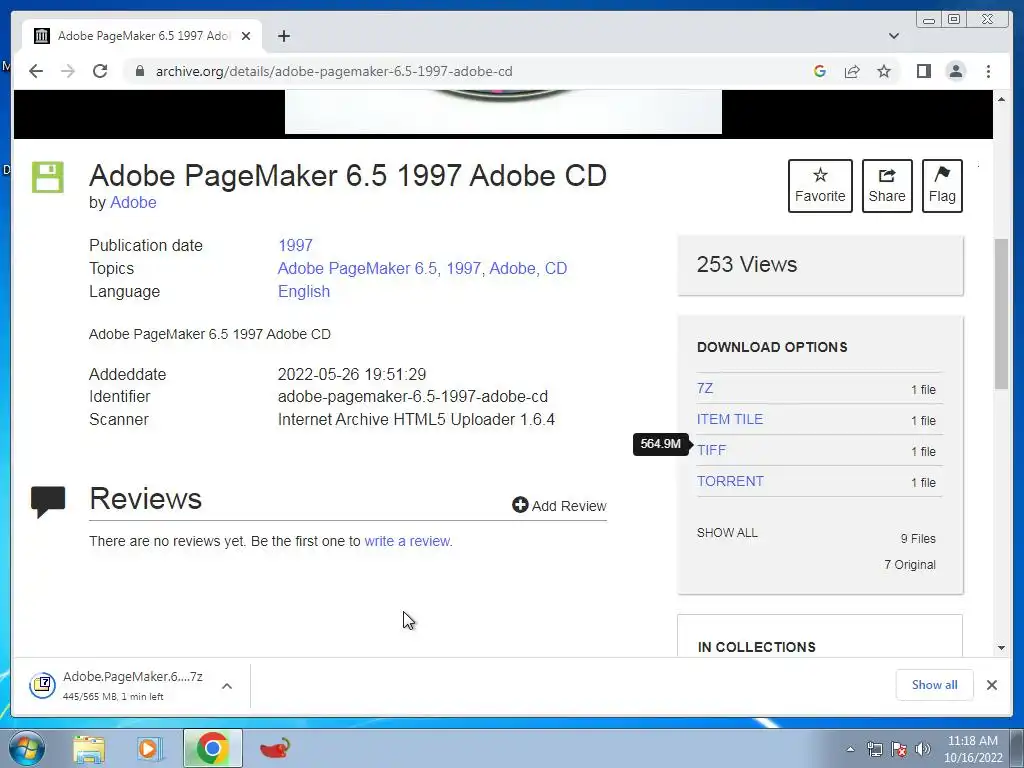This screenshot has width=1024, height=768.
Task: Open Windows Media Player from taskbar
Action: [x=150, y=748]
